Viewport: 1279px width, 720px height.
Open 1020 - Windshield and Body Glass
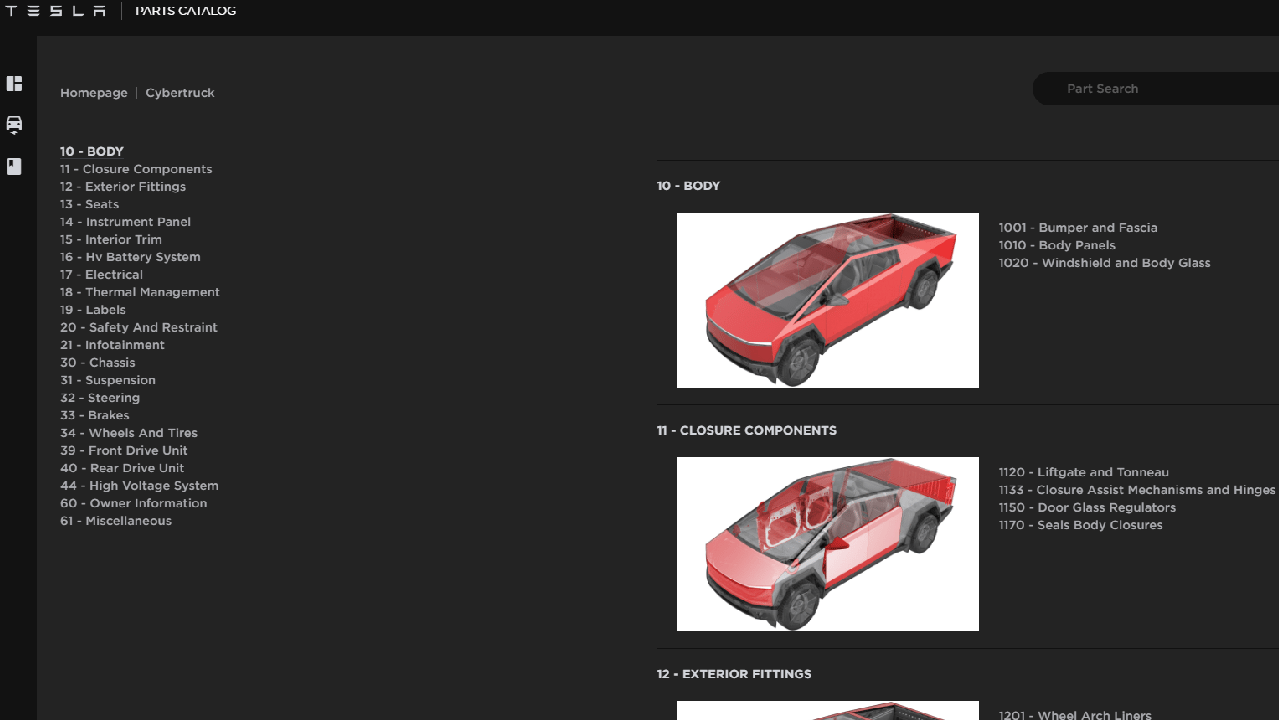[x=1104, y=263]
